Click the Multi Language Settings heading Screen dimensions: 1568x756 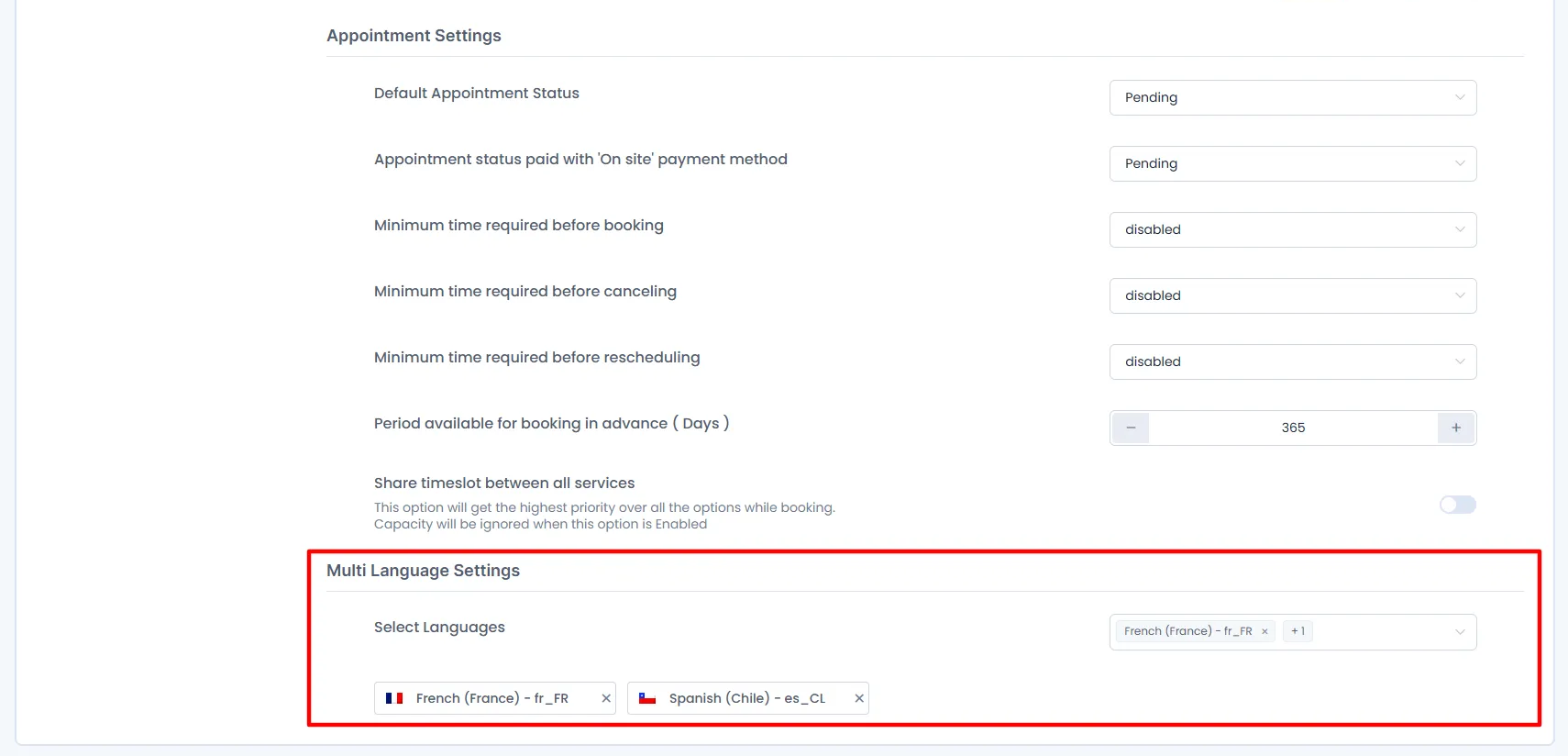[x=423, y=571]
